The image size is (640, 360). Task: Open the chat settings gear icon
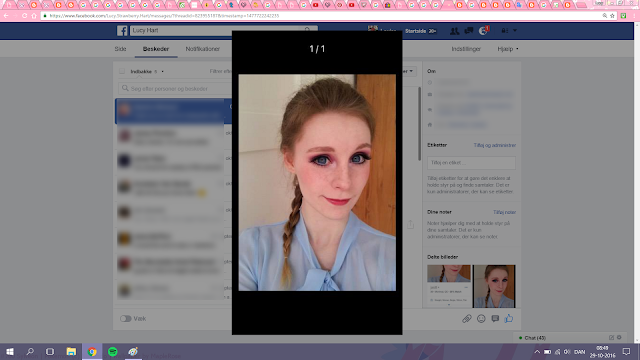pos(619,338)
